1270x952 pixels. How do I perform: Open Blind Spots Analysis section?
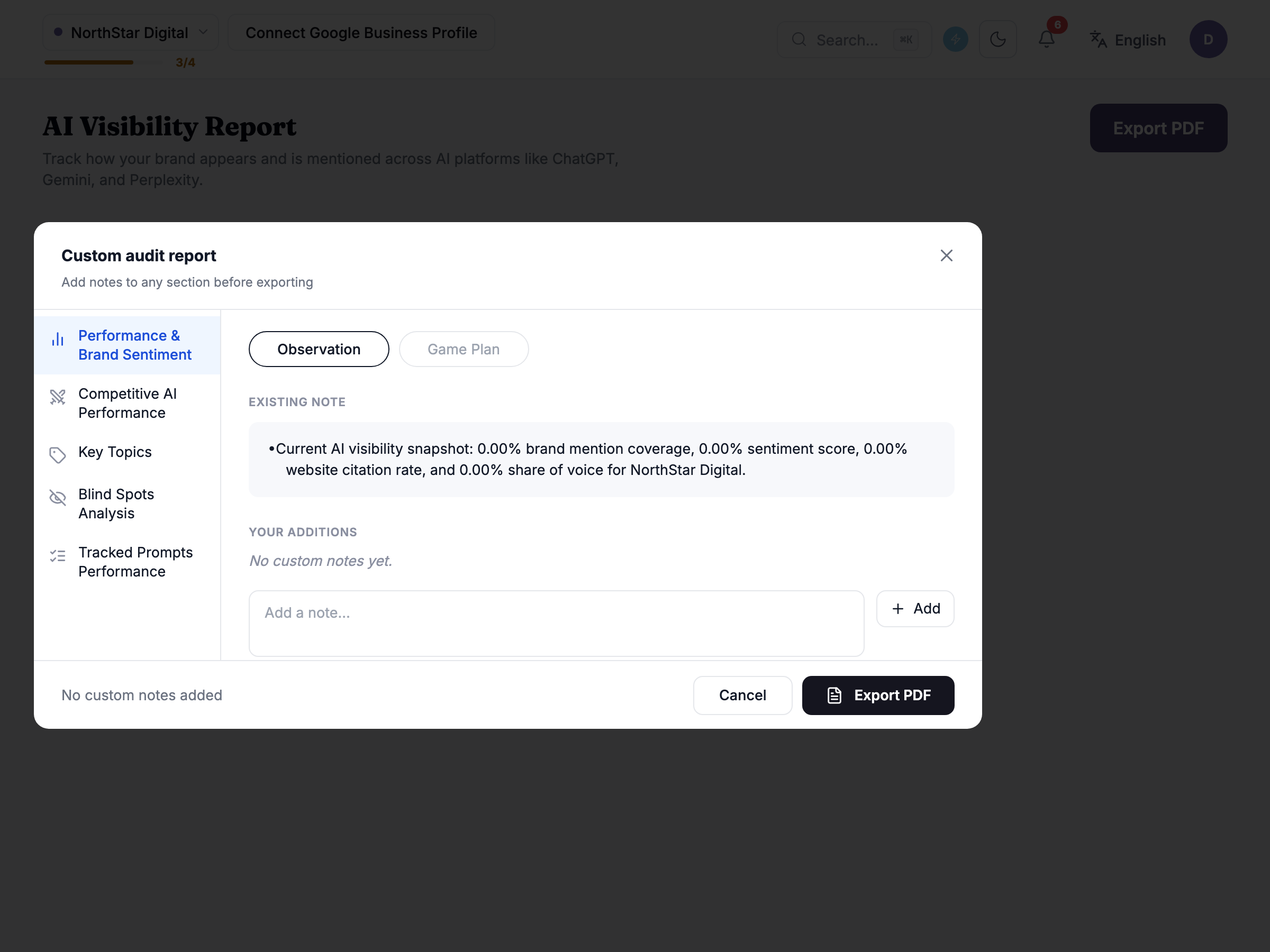pos(127,504)
